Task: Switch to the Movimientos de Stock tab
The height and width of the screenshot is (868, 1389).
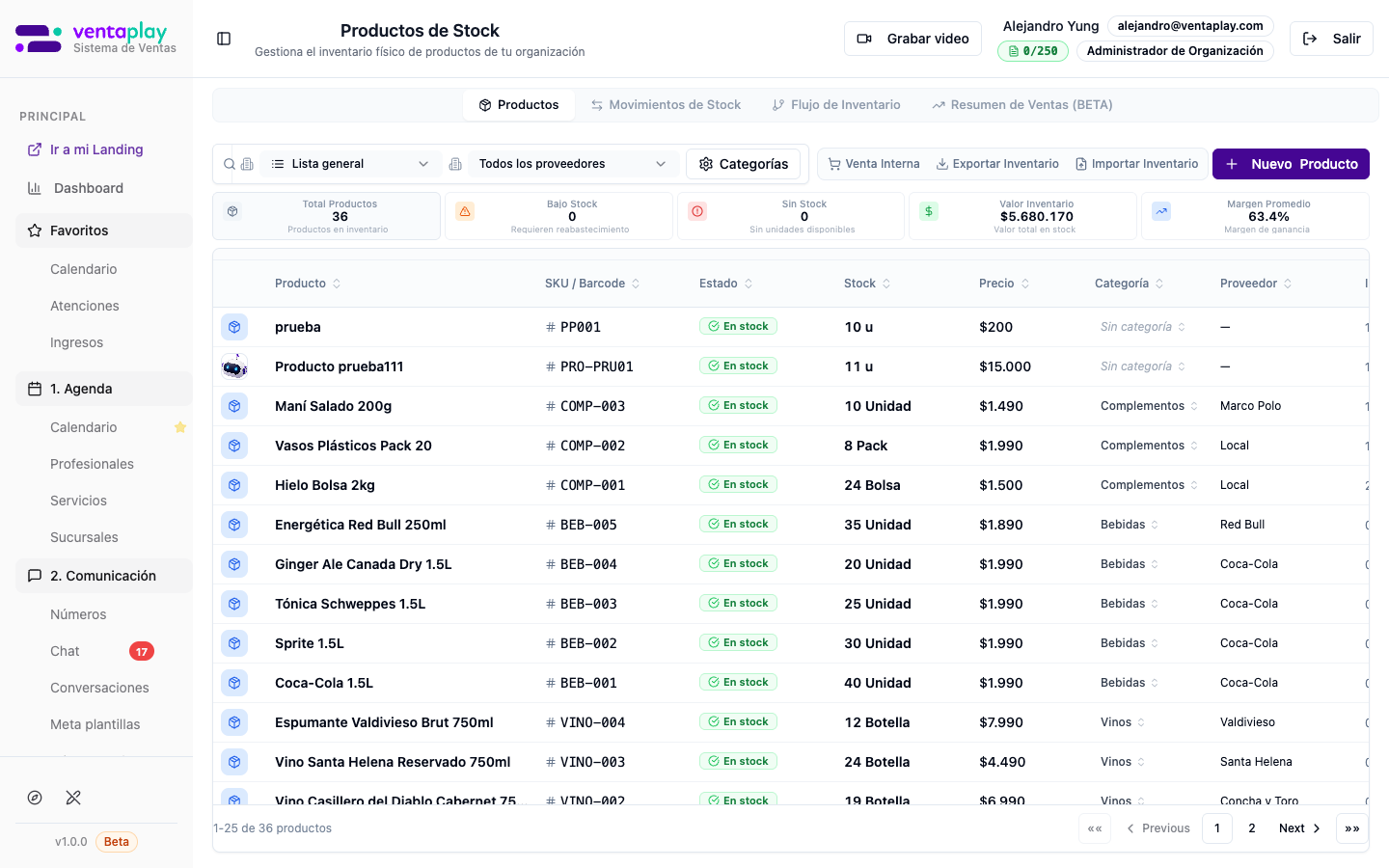Action: tap(666, 104)
